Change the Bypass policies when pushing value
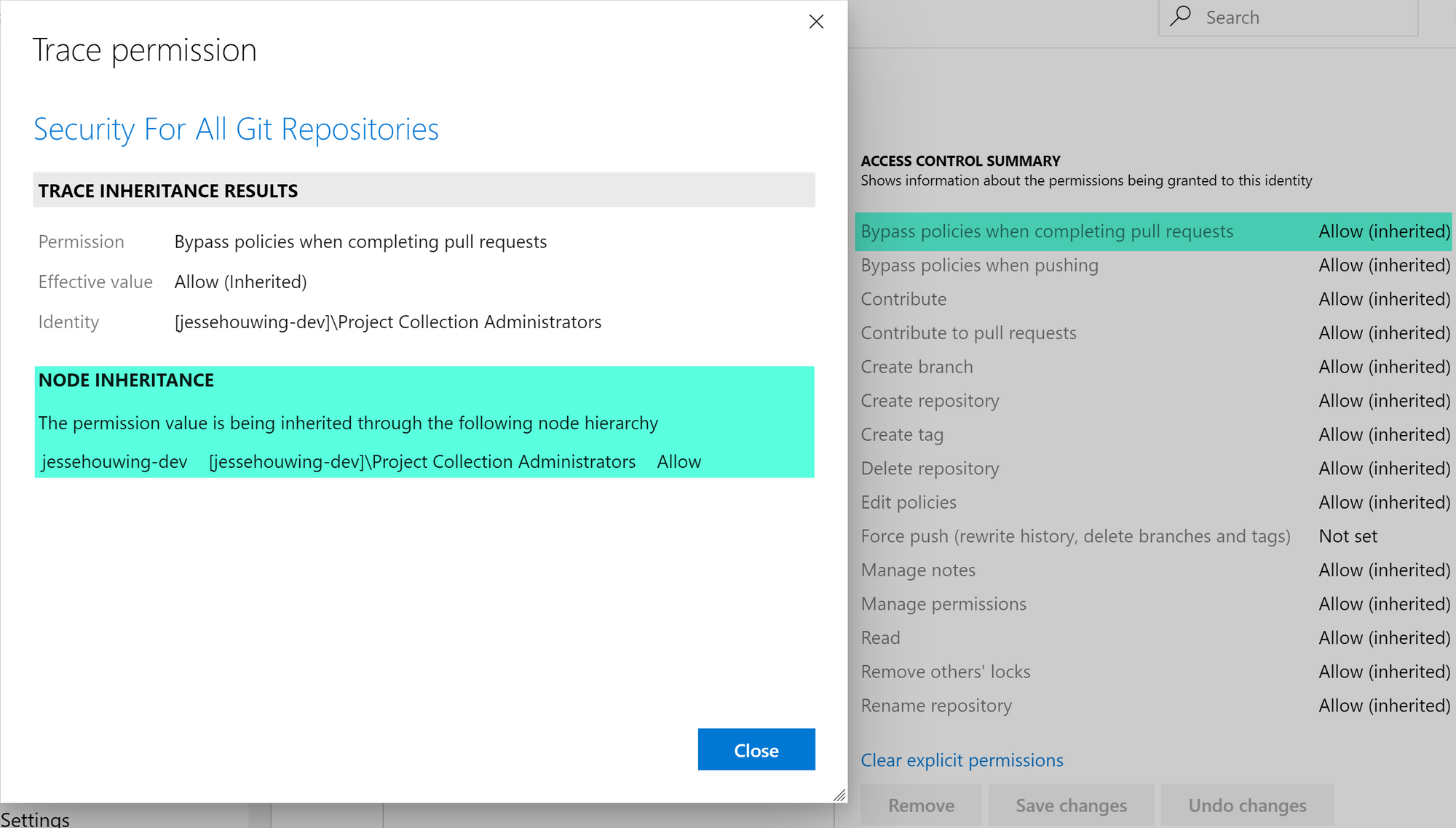Viewport: 1456px width, 828px height. (1384, 266)
